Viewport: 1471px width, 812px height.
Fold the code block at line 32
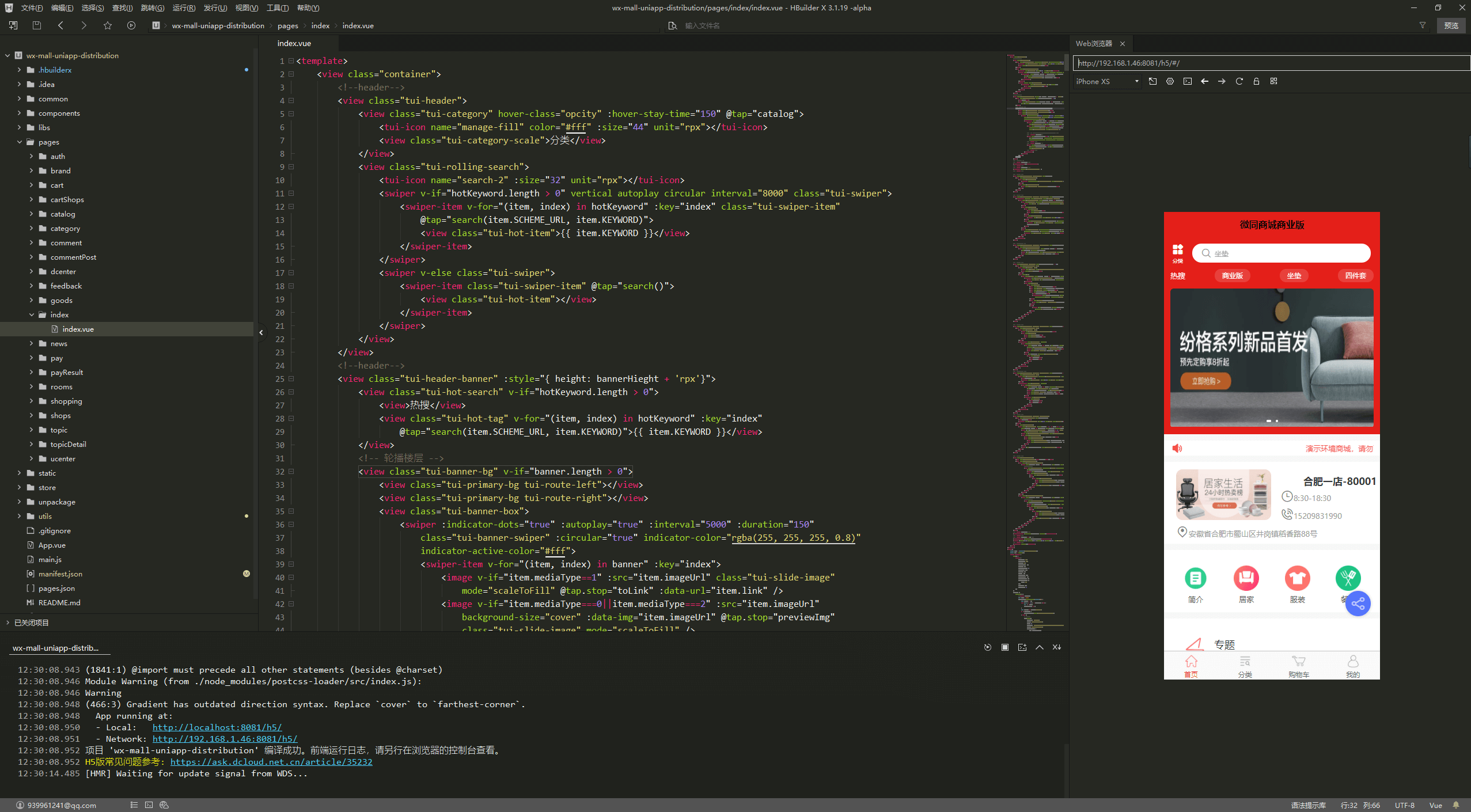pos(291,472)
